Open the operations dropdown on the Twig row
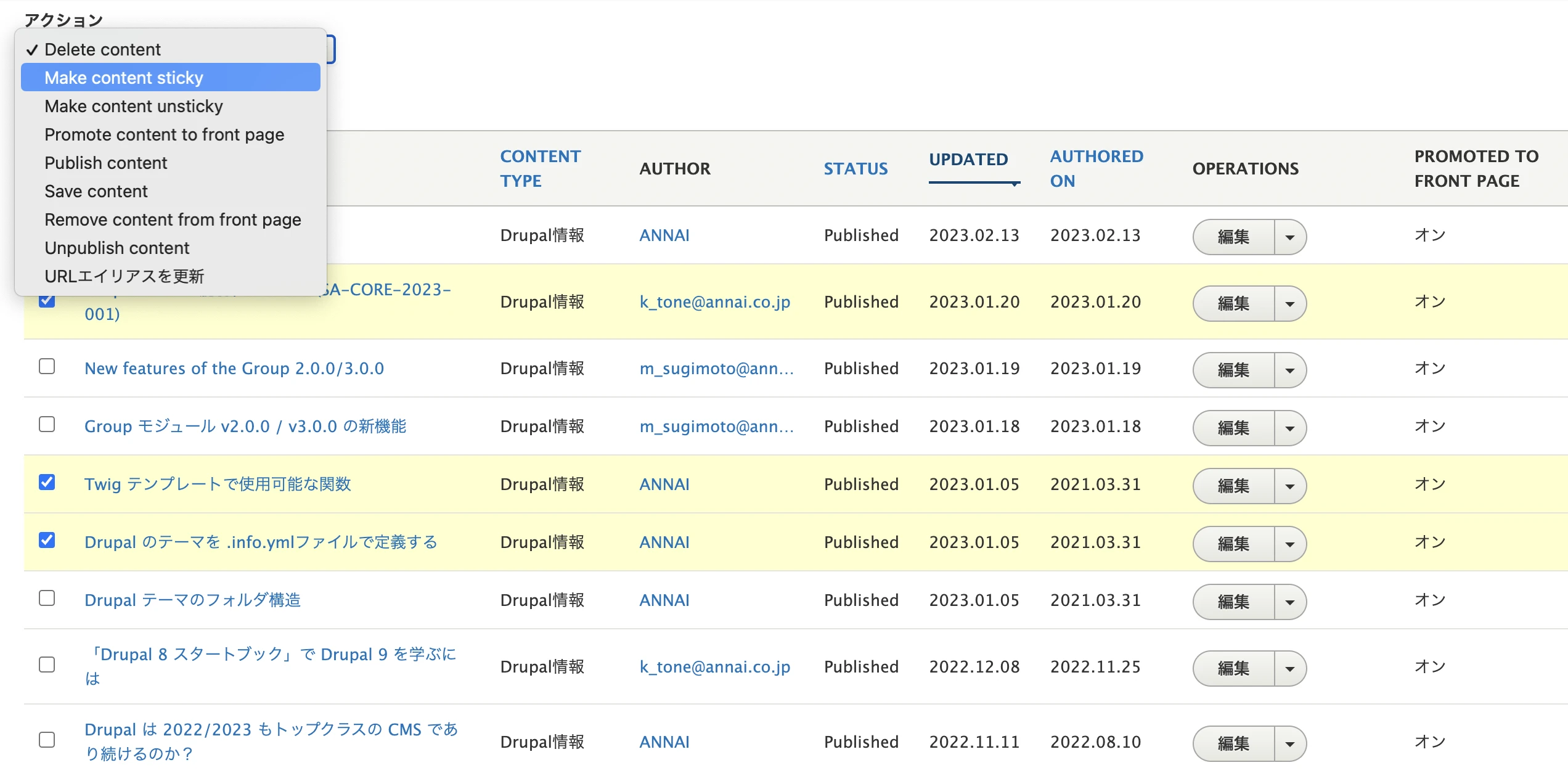 pos(1291,486)
